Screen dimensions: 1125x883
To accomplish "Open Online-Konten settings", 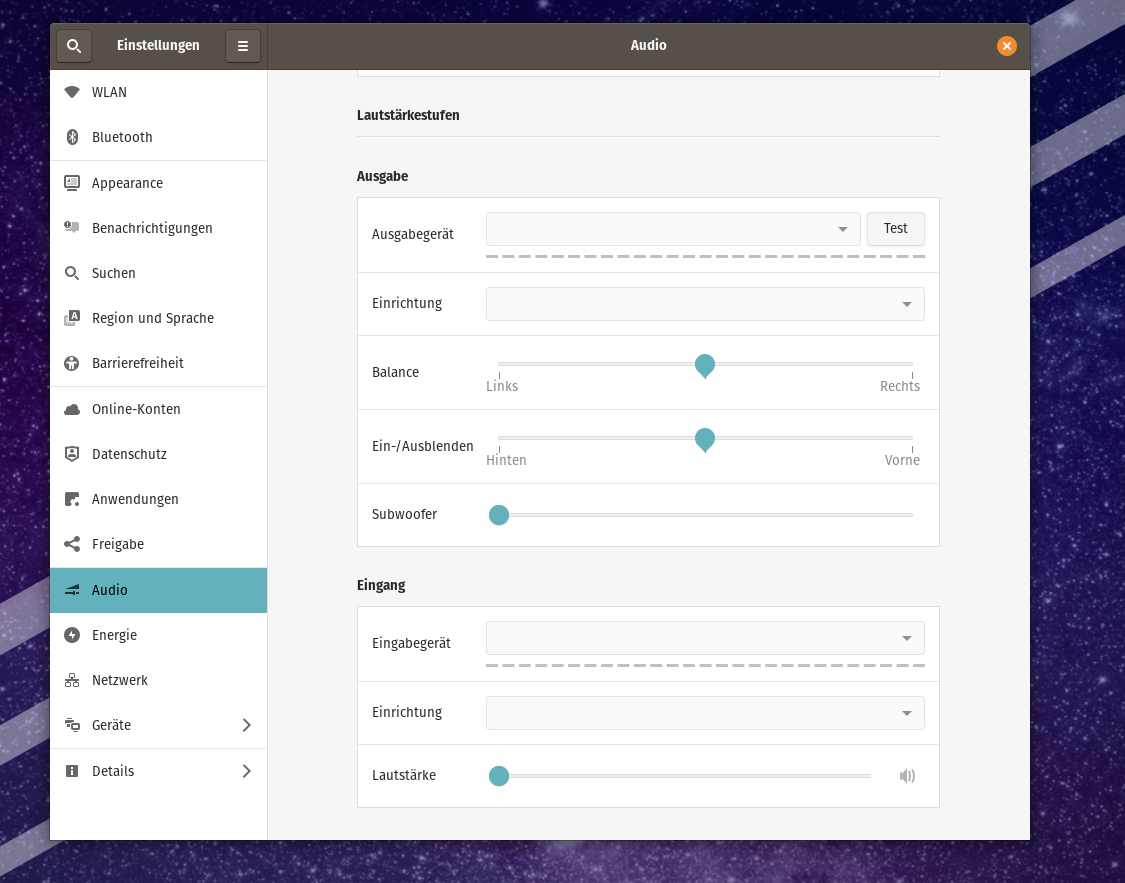I will pyautogui.click(x=159, y=409).
